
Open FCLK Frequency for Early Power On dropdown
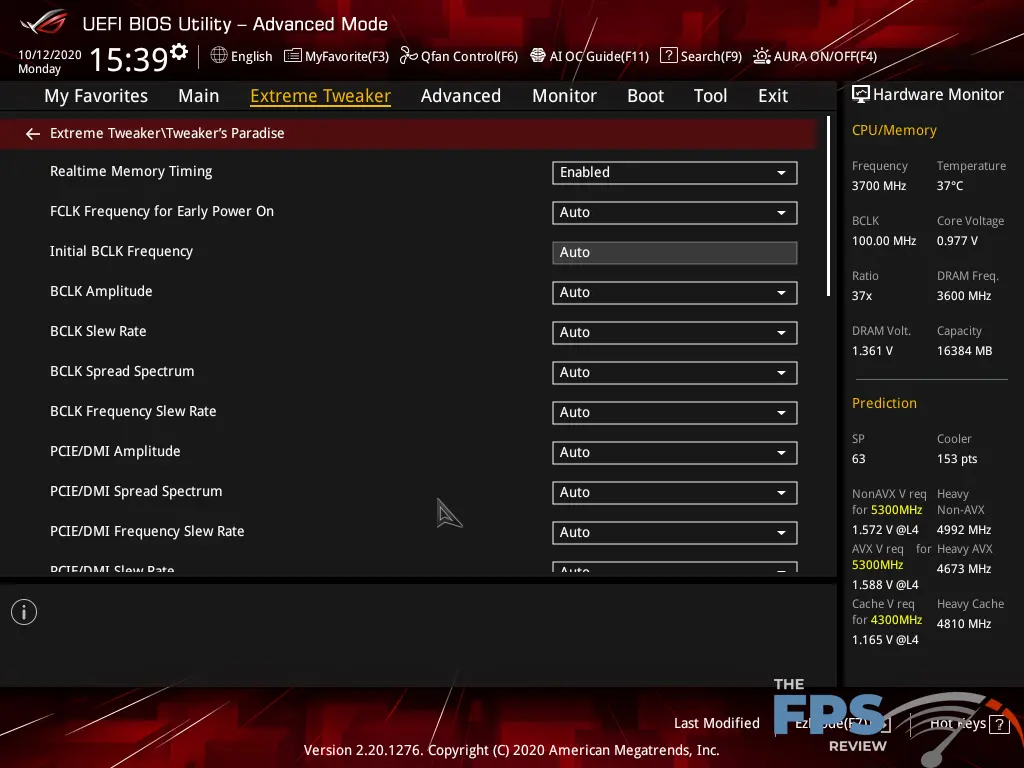tap(675, 212)
